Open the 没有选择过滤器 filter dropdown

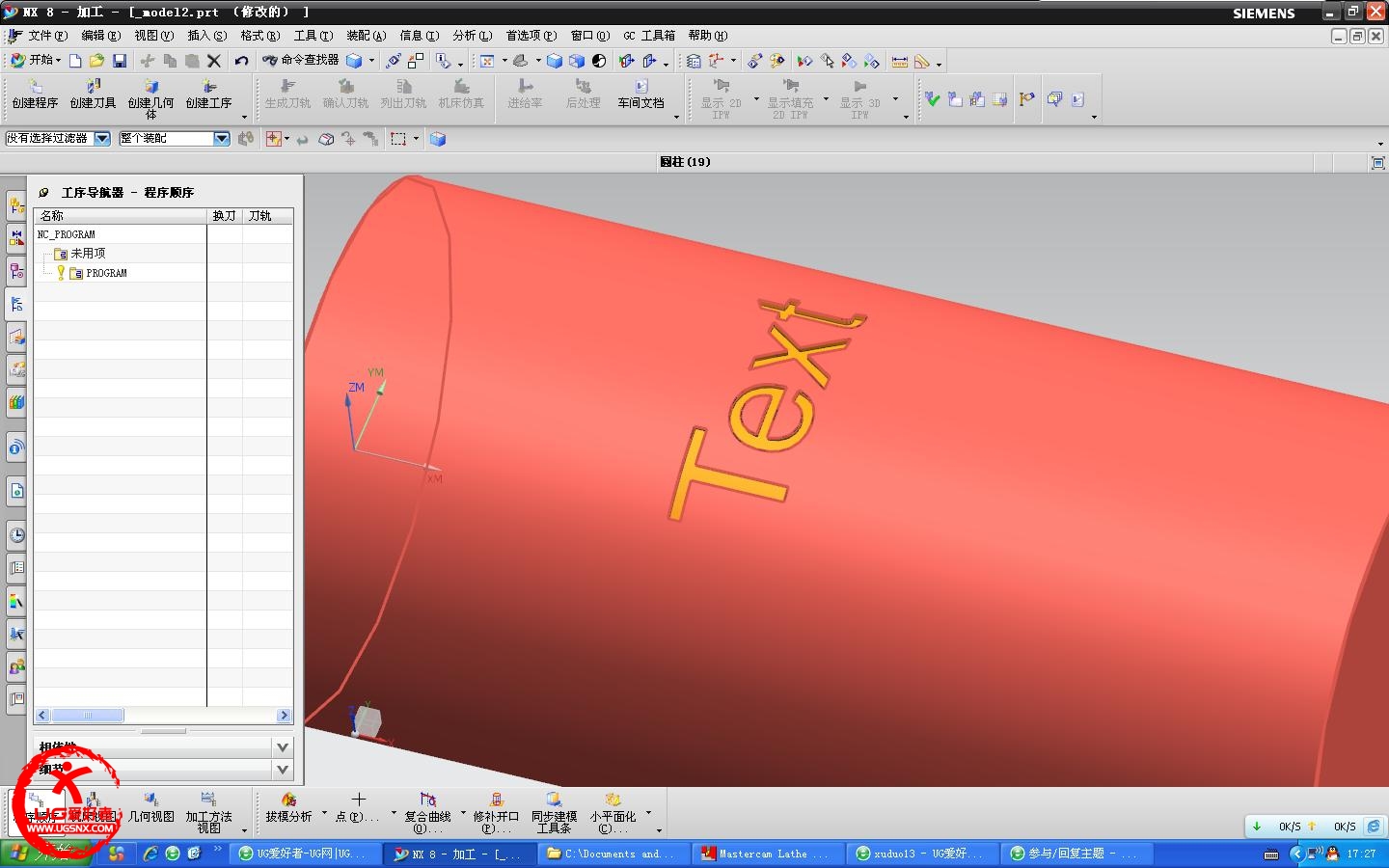coord(101,139)
